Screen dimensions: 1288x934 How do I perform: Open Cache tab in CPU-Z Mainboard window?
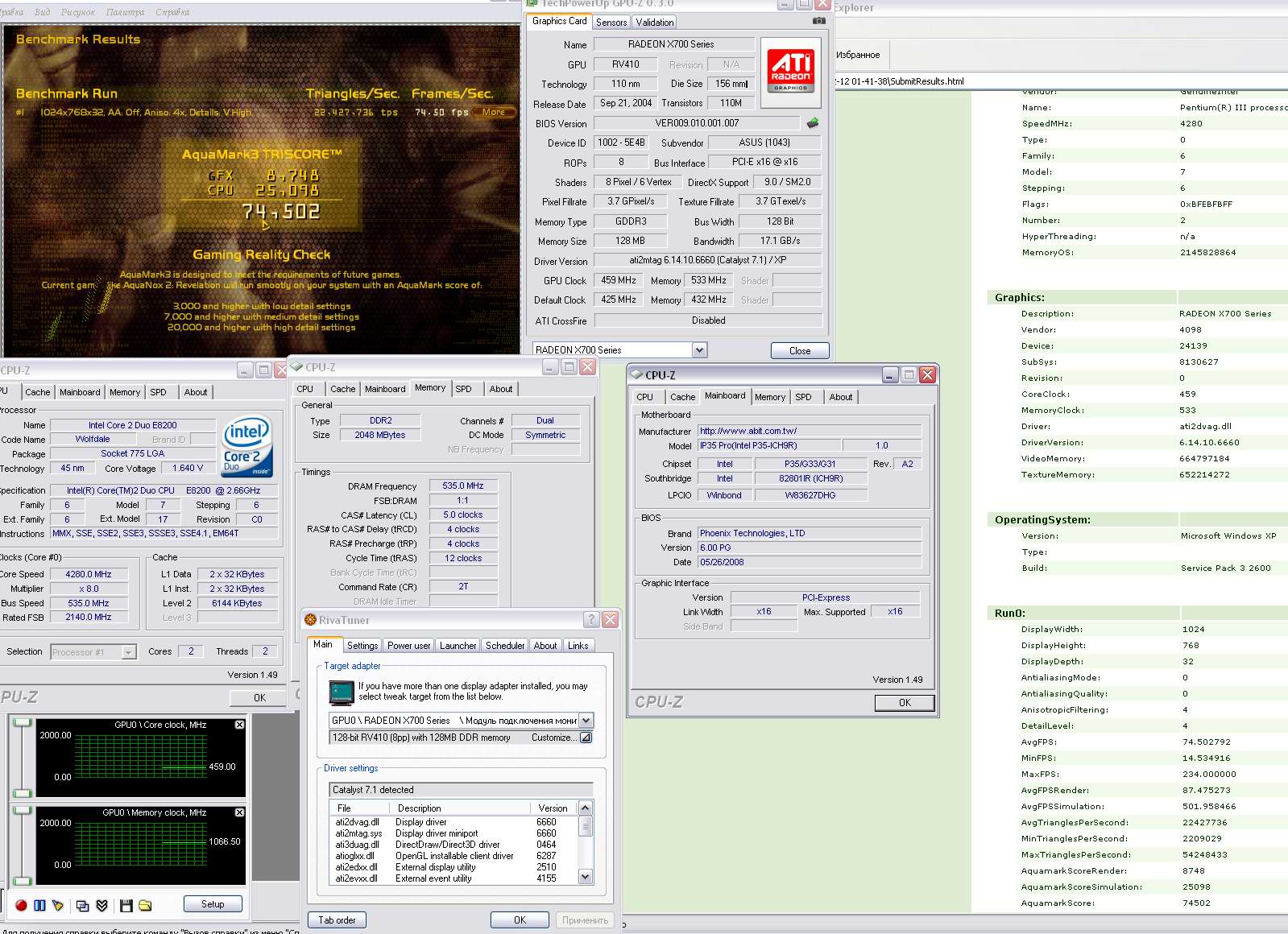[x=682, y=397]
